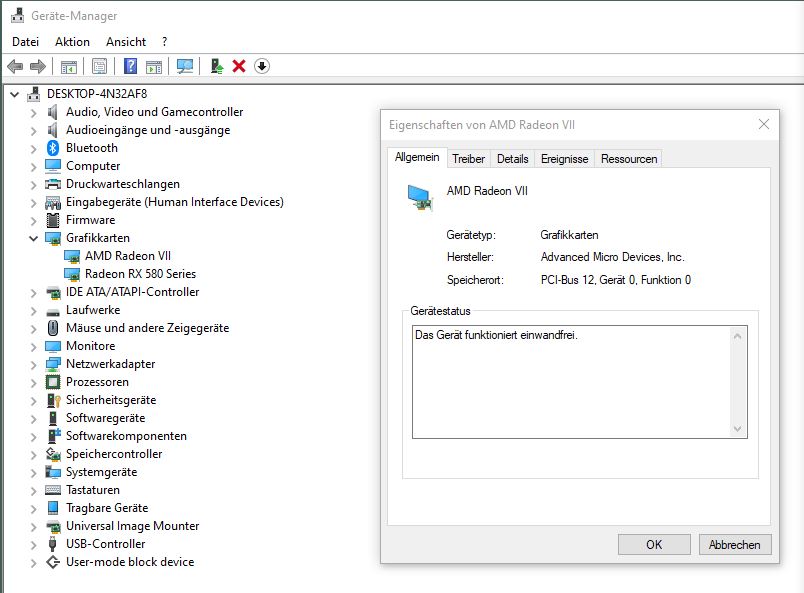The image size is (804, 593).
Task: Click the Speichercontroller icon
Action: tap(53, 454)
